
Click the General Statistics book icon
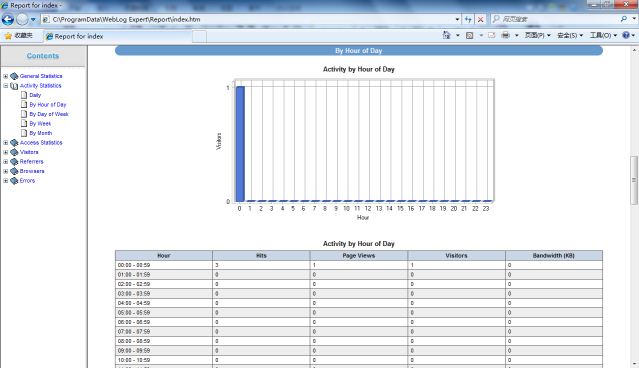[x=14, y=76]
